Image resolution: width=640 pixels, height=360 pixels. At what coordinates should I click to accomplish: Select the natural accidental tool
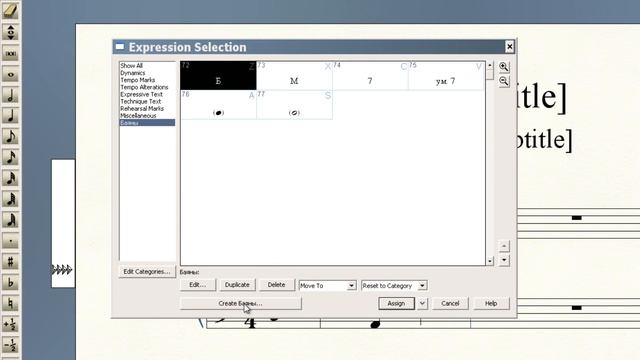[11, 303]
